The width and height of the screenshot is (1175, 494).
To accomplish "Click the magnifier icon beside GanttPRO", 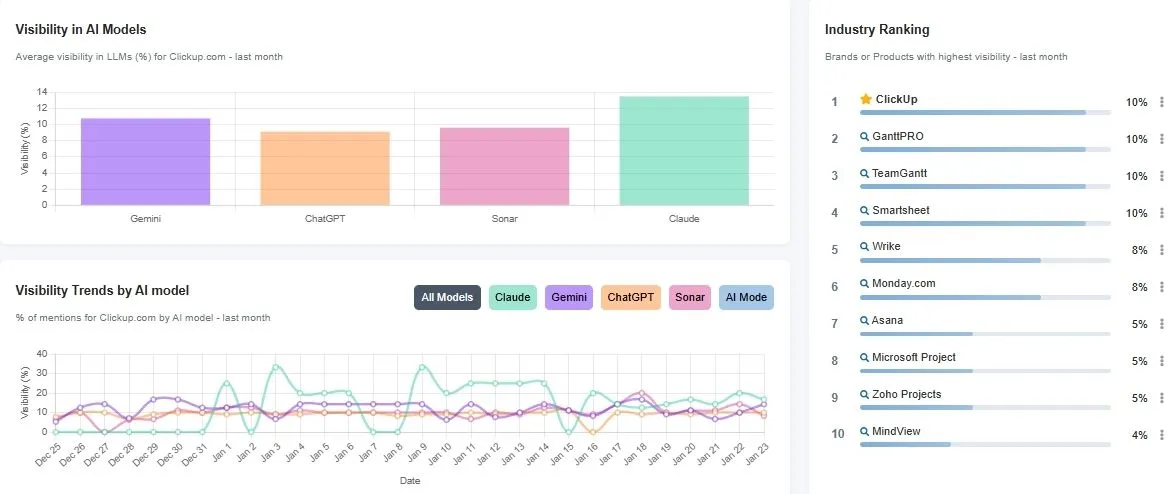I will 864,137.
